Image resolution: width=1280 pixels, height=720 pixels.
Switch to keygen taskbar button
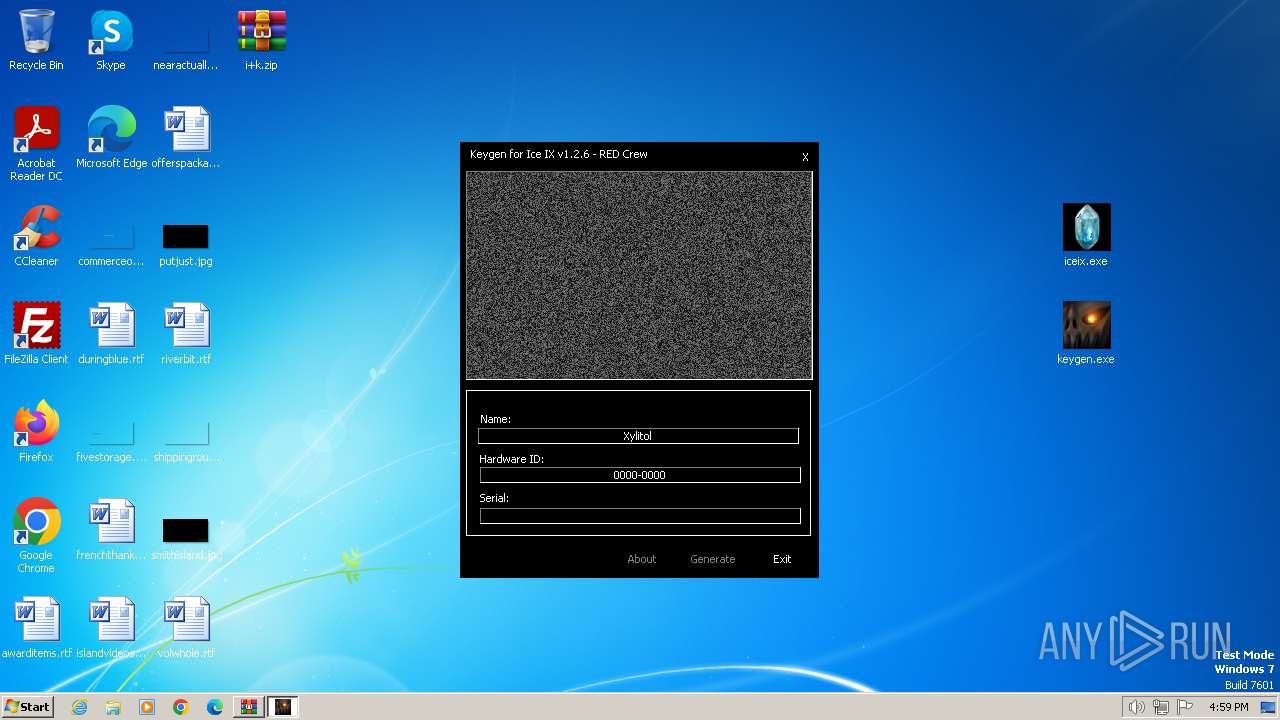[x=283, y=707]
